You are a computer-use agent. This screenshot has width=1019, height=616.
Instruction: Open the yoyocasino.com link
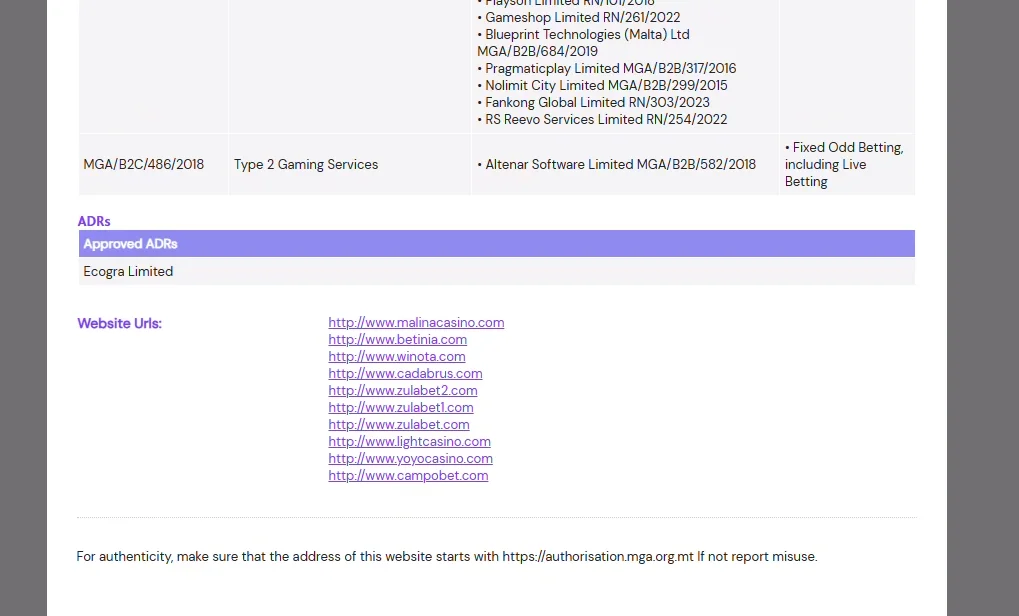(x=410, y=457)
